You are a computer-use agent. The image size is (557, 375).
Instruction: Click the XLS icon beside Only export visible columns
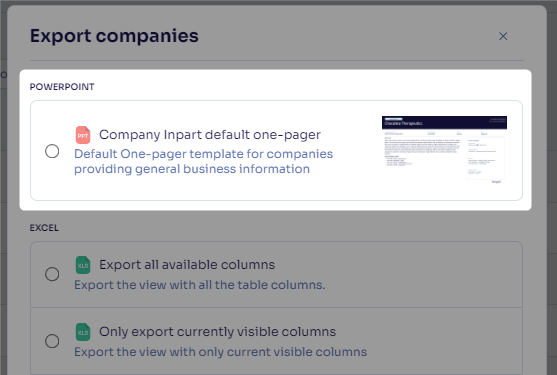pyautogui.click(x=83, y=332)
